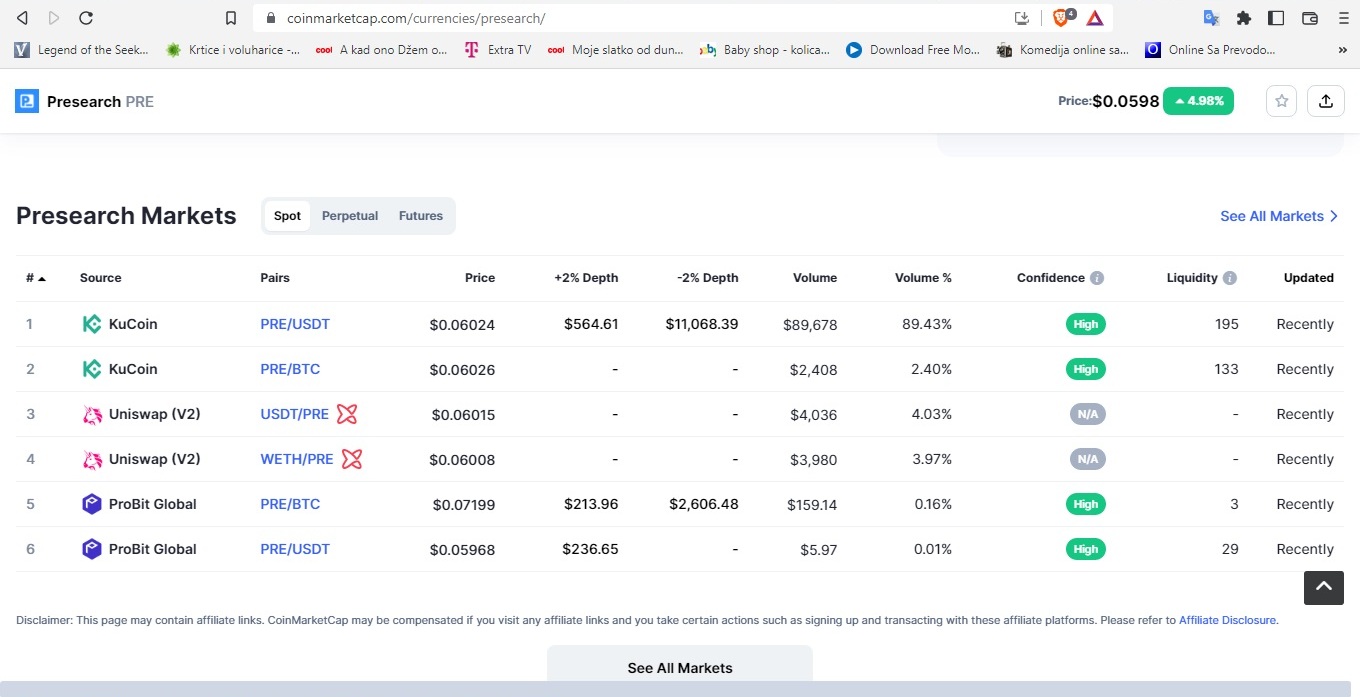Open Uniswap (V2) in the WETH/PRE row

pyautogui.click(x=155, y=459)
